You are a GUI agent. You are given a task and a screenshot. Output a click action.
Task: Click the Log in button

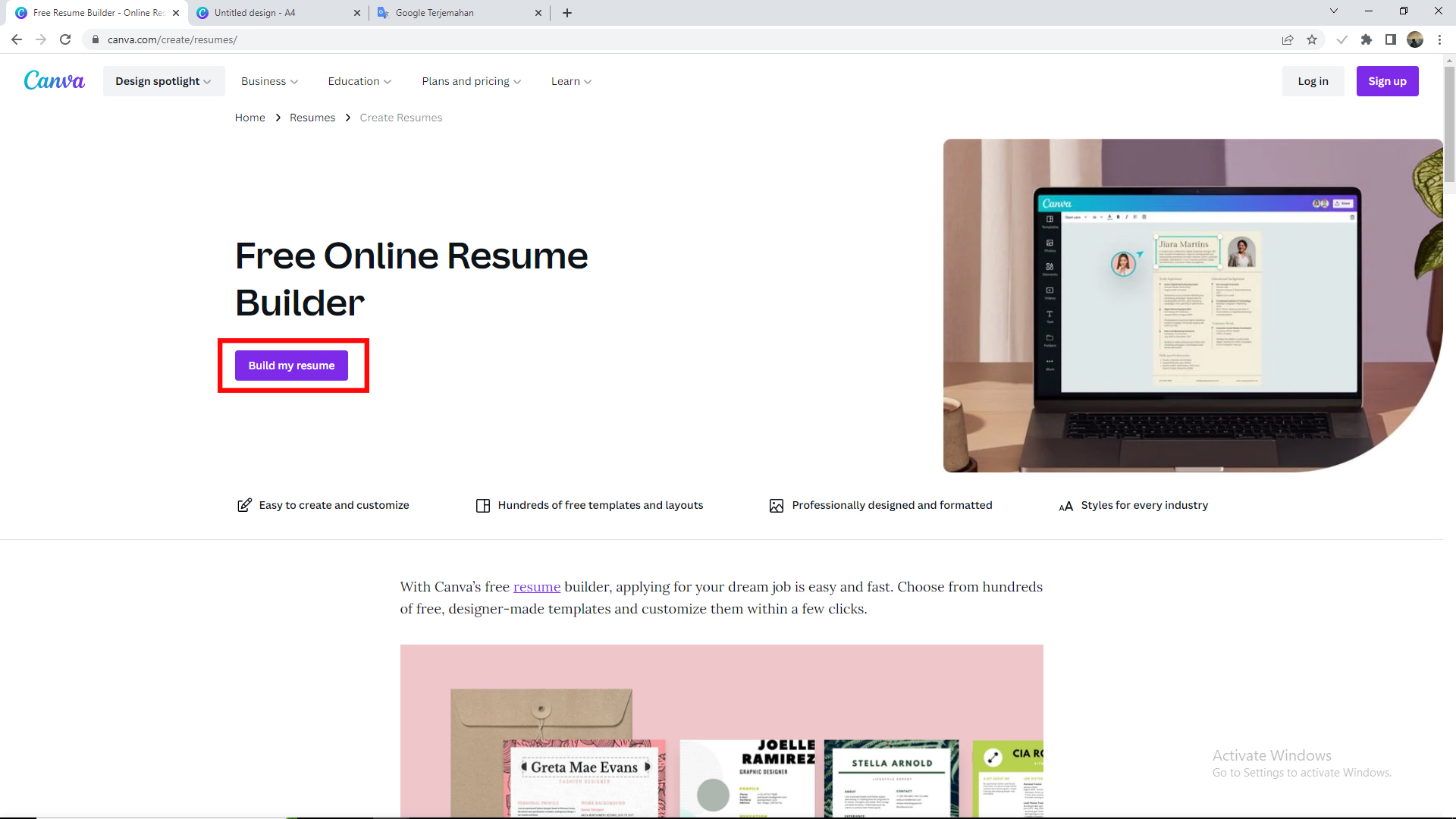pyautogui.click(x=1313, y=81)
